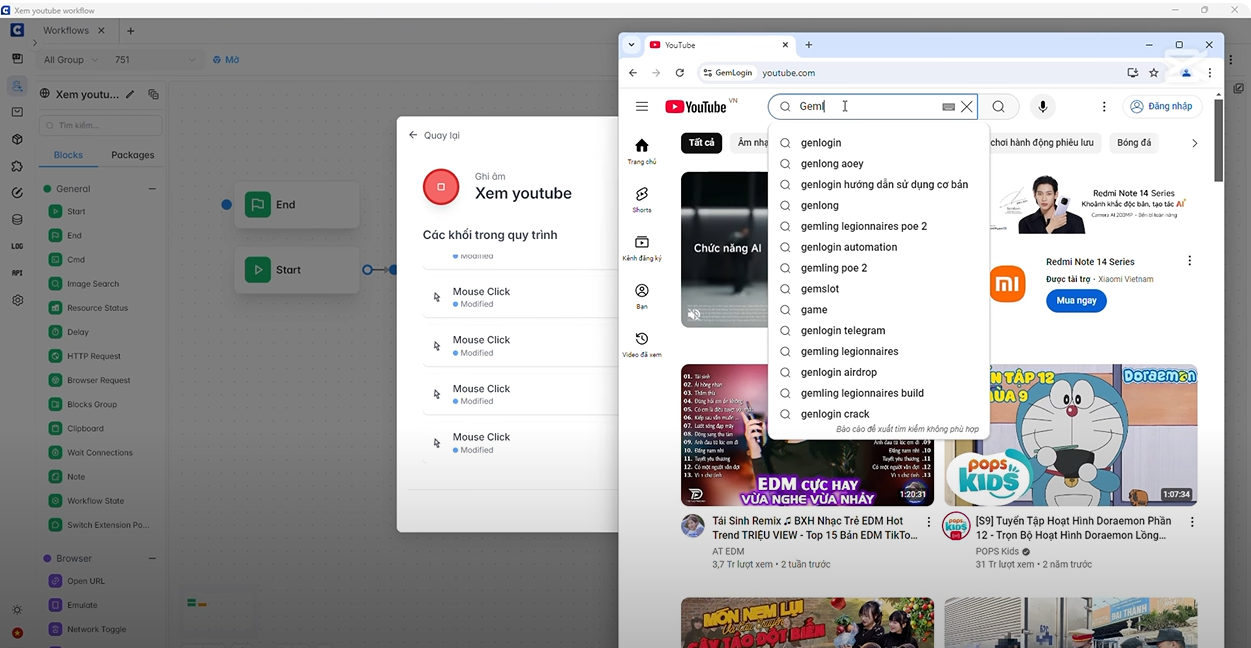Start voice search with the YouTube microphone icon

click(x=1043, y=106)
